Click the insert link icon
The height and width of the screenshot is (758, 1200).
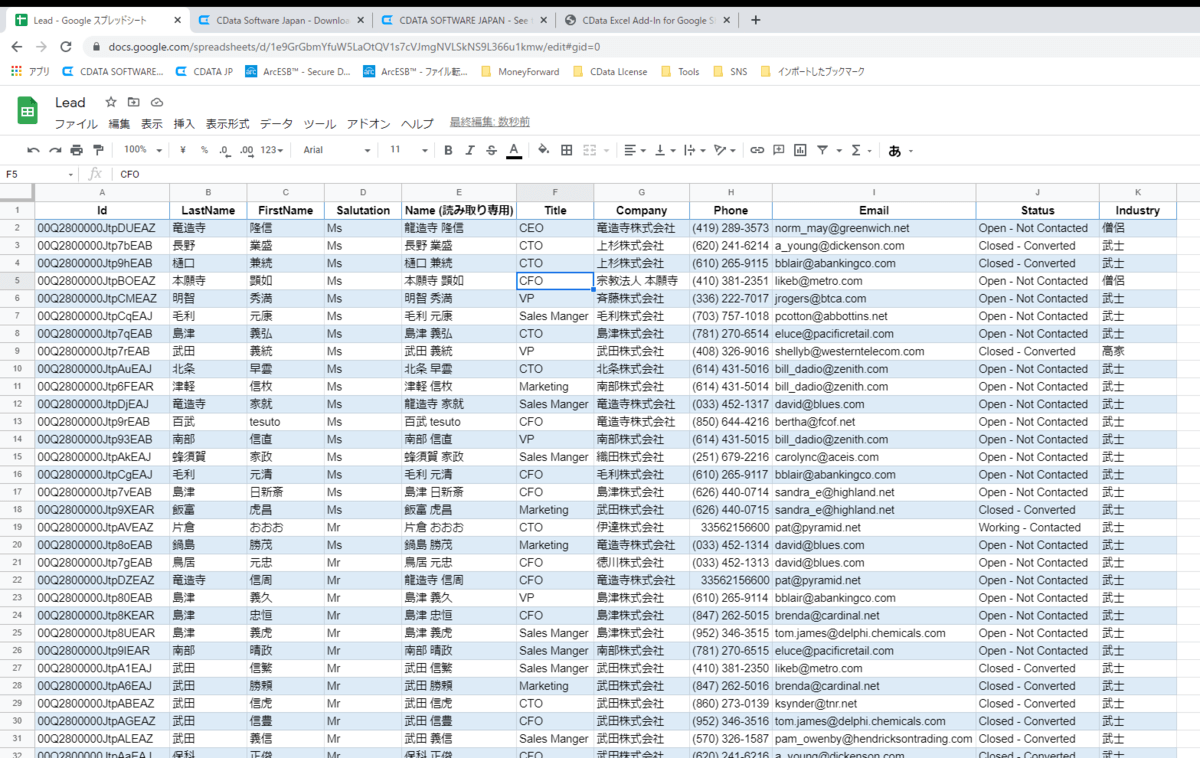tap(757, 150)
